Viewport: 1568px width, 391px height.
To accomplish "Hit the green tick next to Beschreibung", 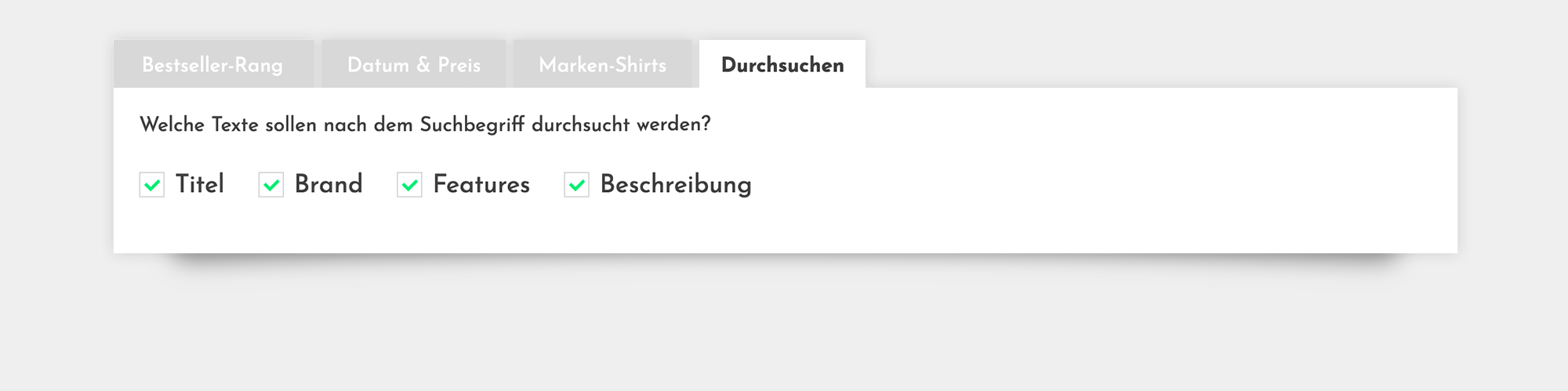I will [577, 186].
